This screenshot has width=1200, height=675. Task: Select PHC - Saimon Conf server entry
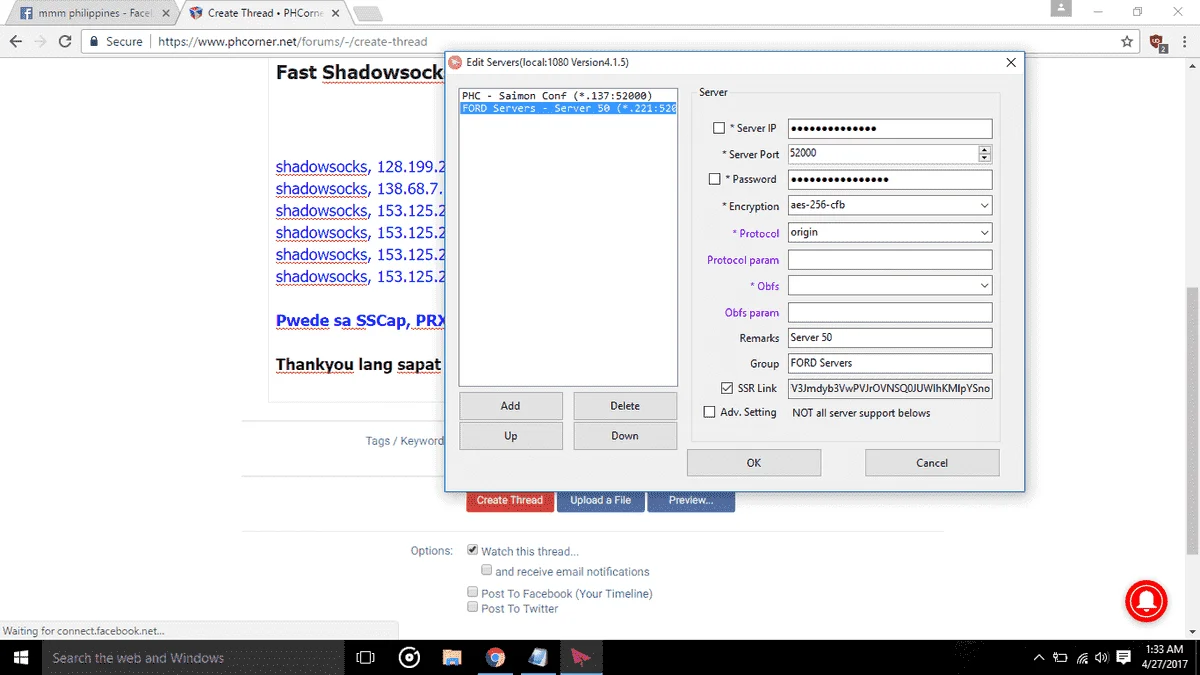point(568,96)
